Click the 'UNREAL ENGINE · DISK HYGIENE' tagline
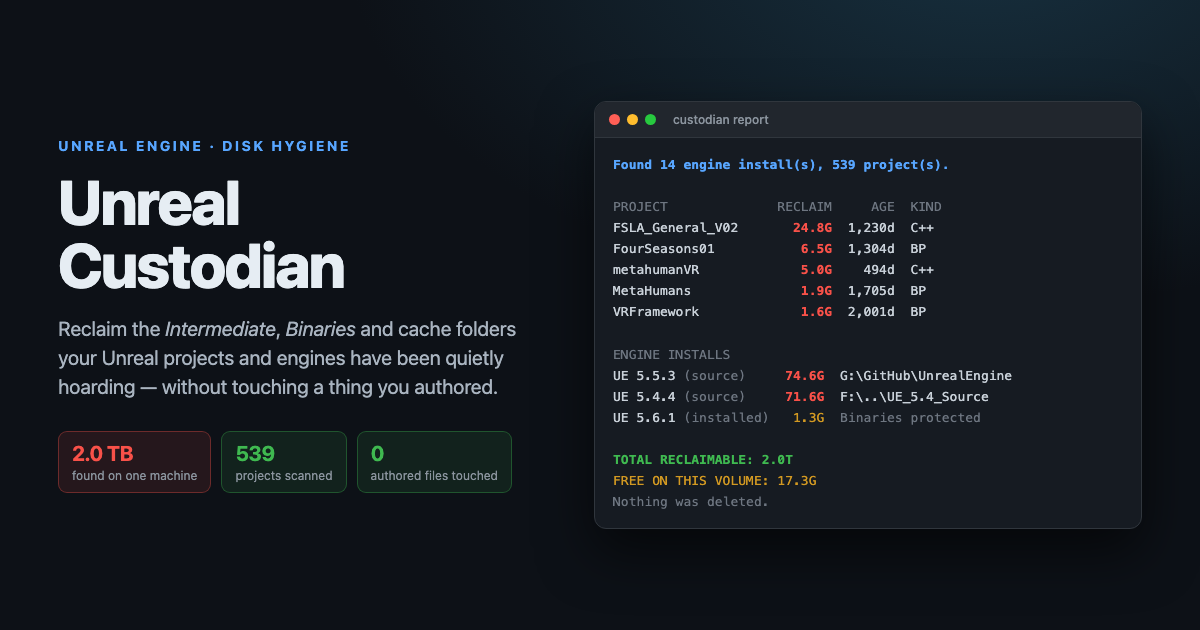 coord(204,146)
